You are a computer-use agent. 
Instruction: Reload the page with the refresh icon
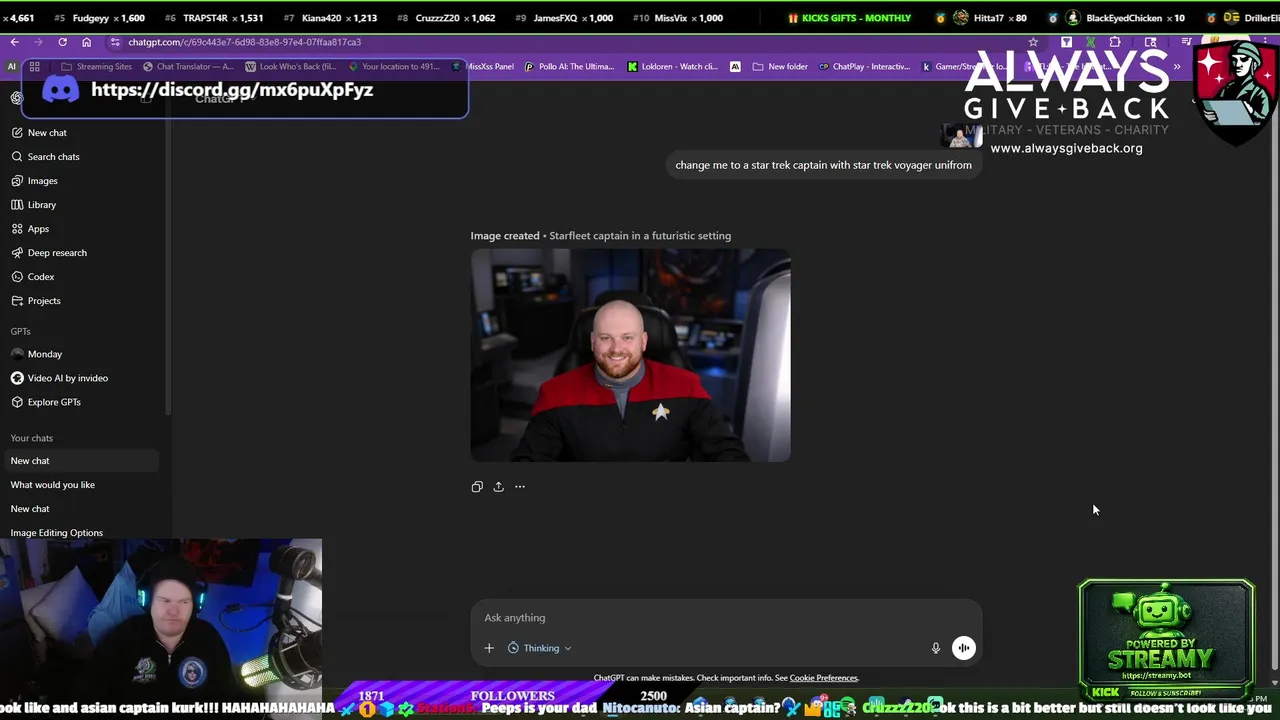62,42
